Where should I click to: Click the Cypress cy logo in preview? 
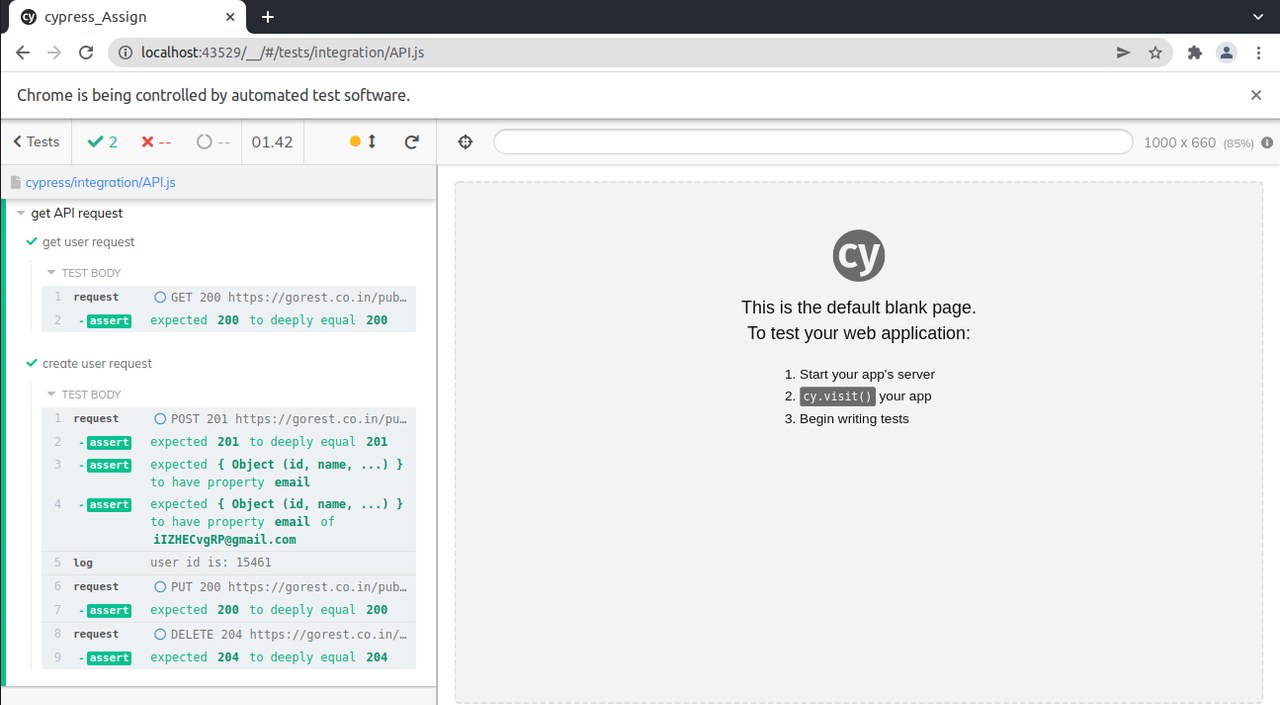point(859,254)
